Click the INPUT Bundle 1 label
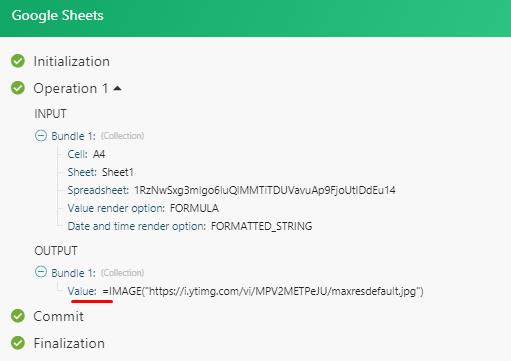Screen dimensions: 511x361 (x=73, y=136)
